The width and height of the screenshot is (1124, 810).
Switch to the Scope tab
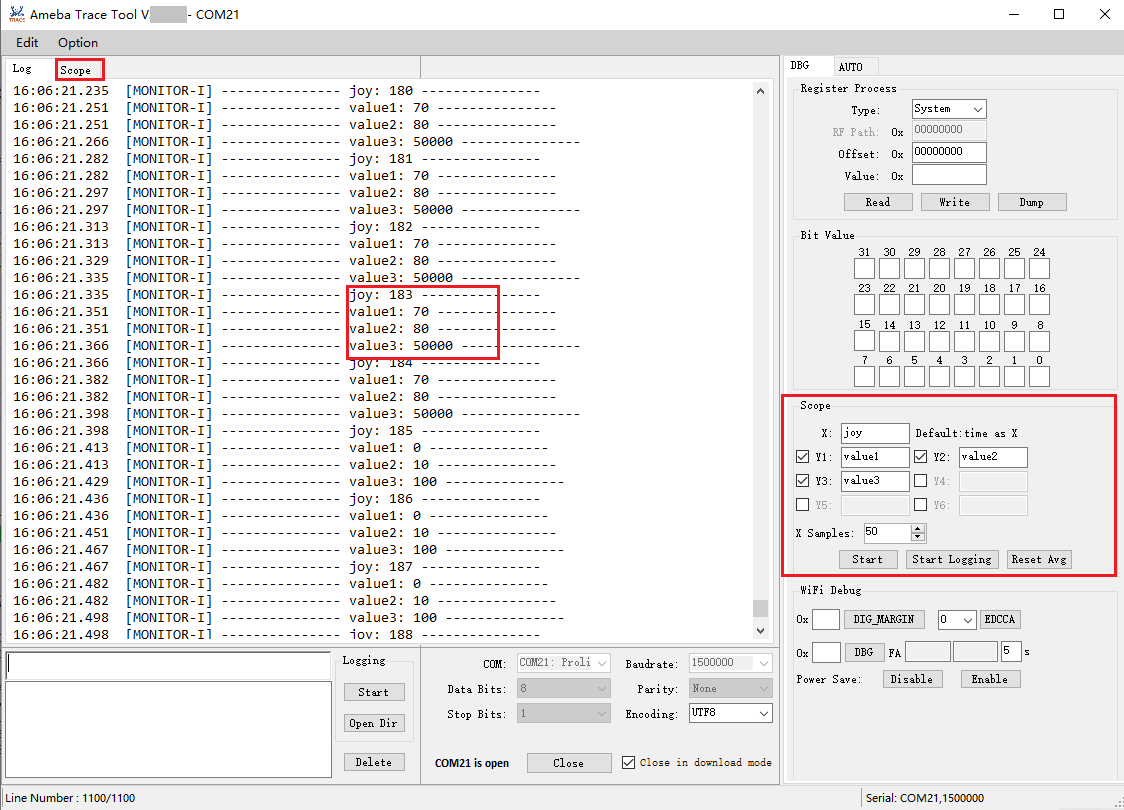tap(76, 70)
